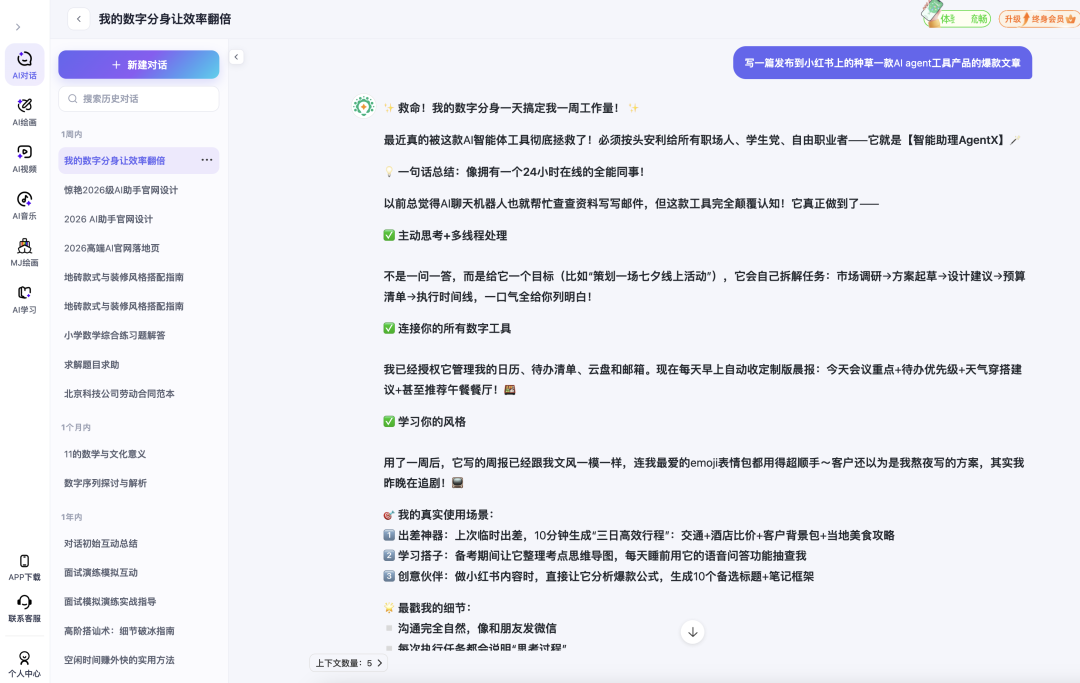The height and width of the screenshot is (683, 1080).
Task: Open the APP下载 download page
Action: click(24, 567)
